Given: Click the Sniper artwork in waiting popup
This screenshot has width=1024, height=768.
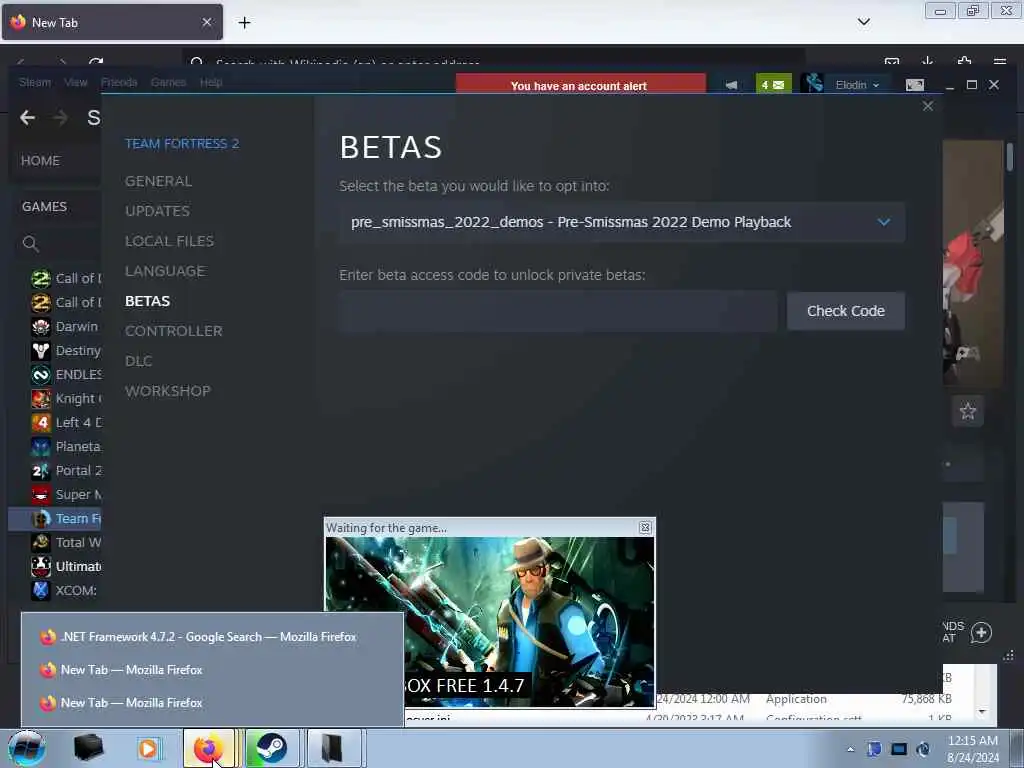Looking at the screenshot, I should 490,622.
